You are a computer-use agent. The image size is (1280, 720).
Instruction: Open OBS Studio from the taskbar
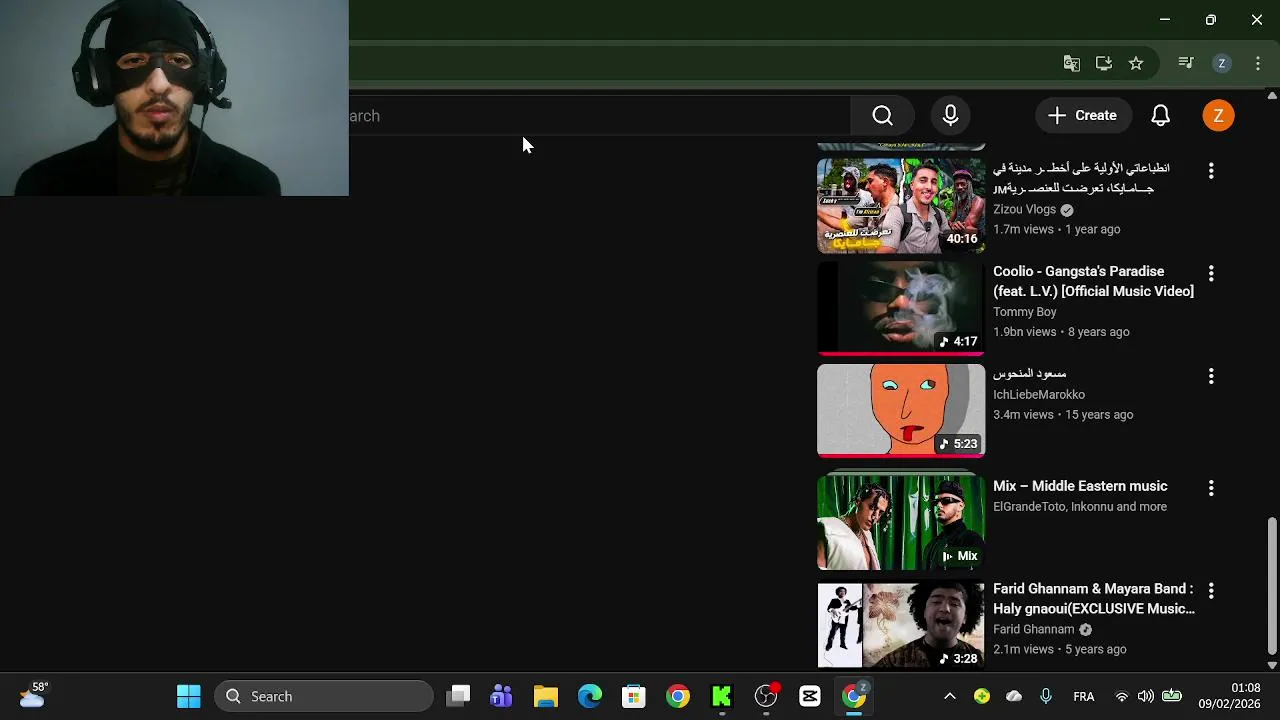[x=766, y=696]
